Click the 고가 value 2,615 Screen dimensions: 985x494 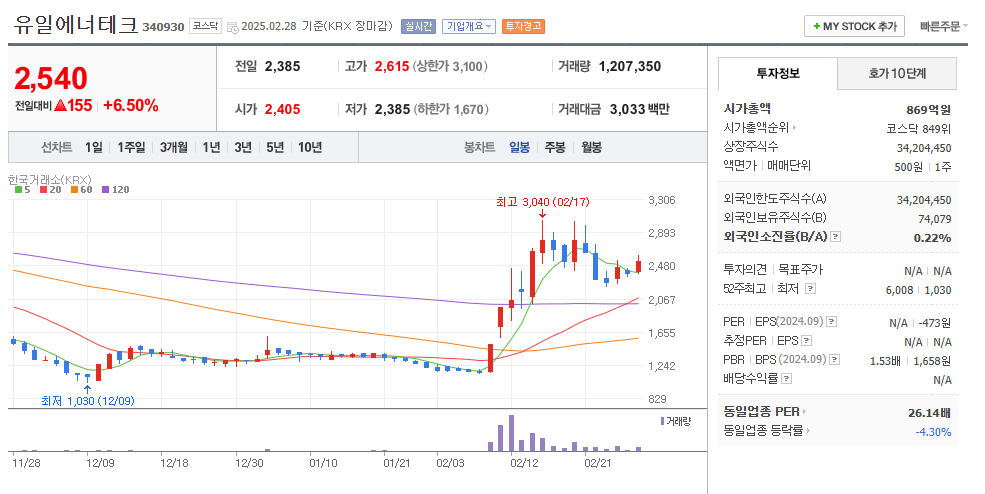[392, 67]
